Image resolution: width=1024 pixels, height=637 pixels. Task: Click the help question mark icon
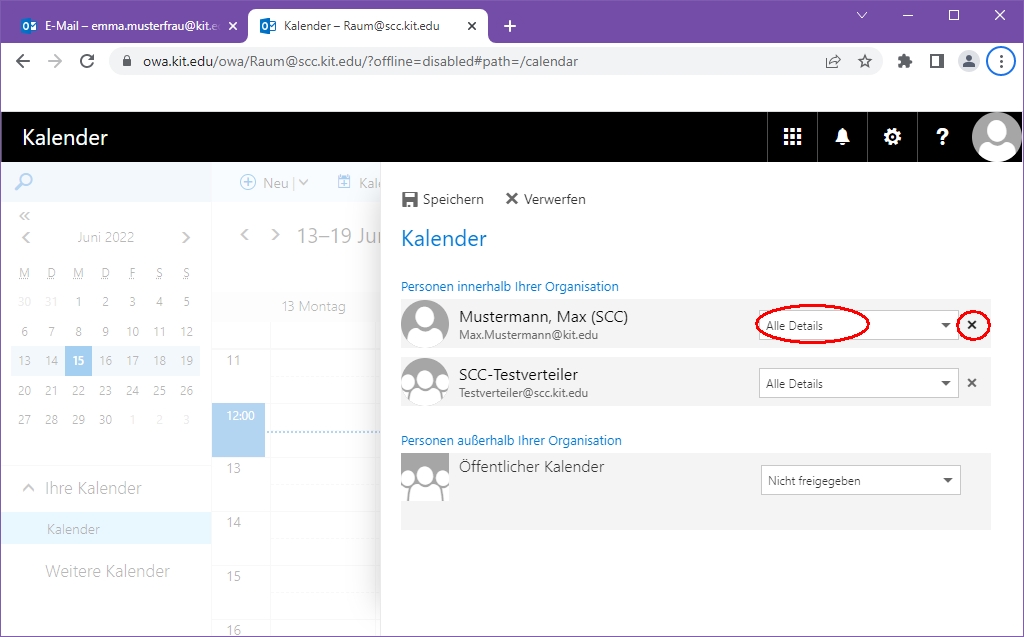tap(942, 137)
